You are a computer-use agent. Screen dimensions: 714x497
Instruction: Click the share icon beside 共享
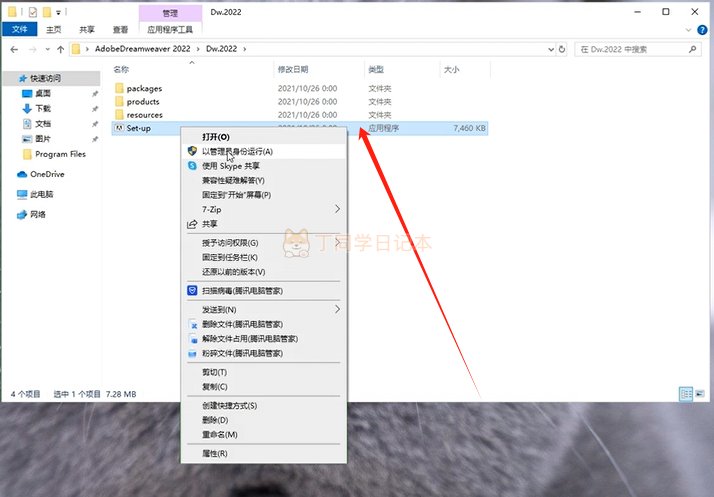(192, 224)
